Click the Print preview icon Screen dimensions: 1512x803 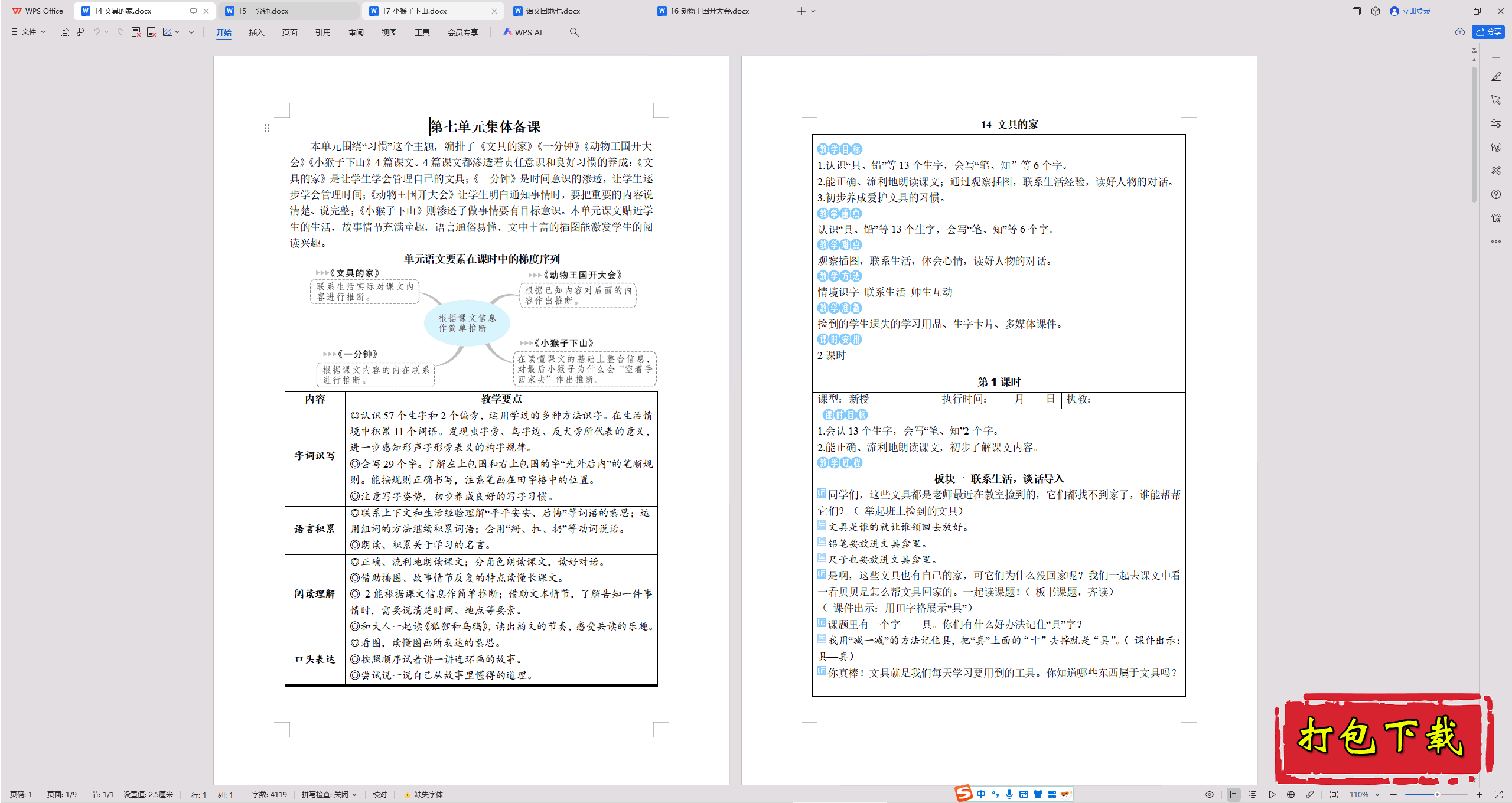80,32
